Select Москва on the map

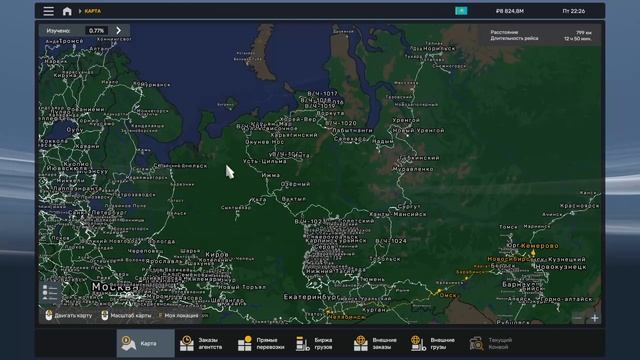115,287
